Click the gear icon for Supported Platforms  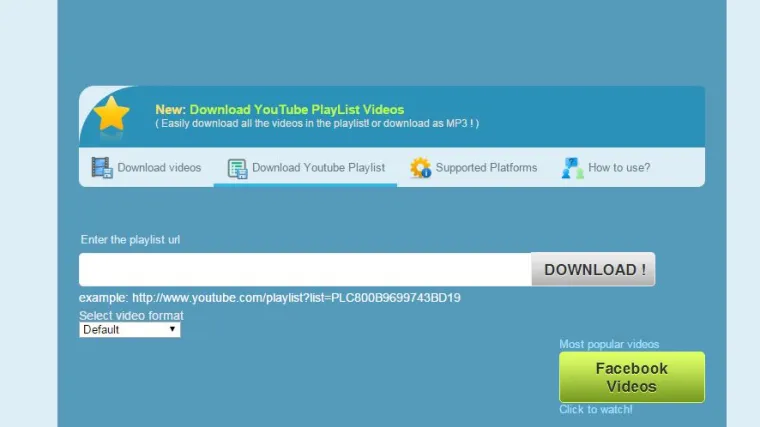point(420,168)
